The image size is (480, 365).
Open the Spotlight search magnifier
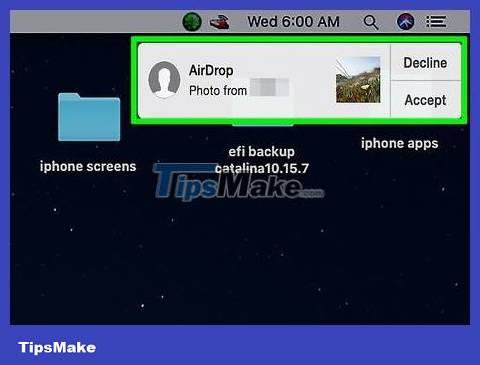[x=371, y=22]
